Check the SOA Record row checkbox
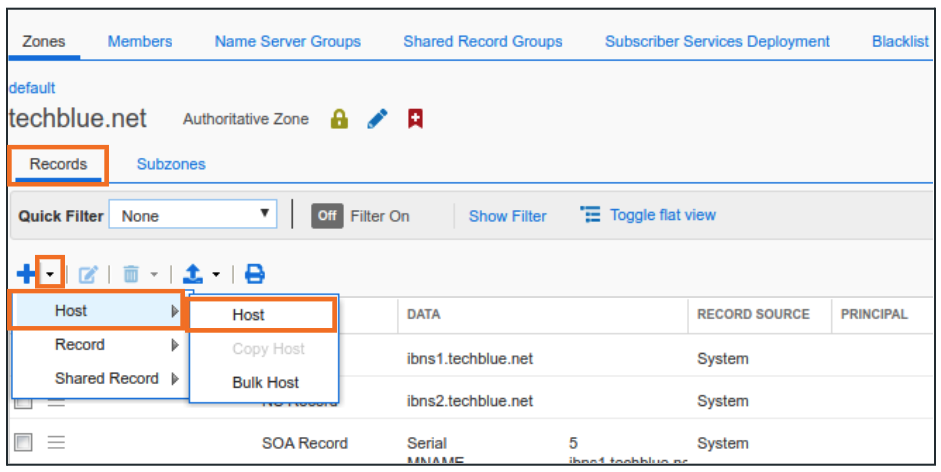The width and height of the screenshot is (941, 472). (24, 442)
